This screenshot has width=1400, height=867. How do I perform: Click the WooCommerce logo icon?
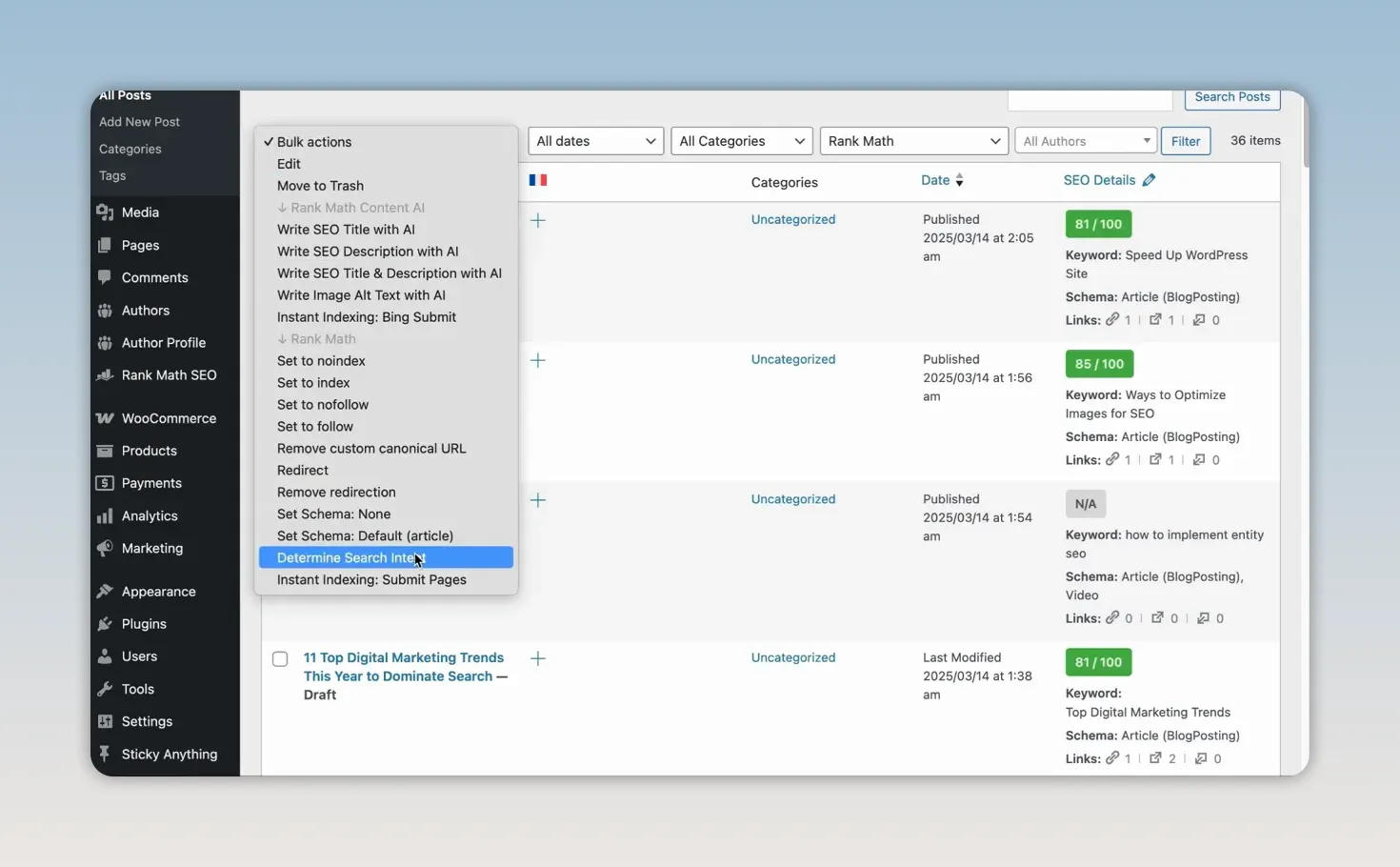(105, 418)
